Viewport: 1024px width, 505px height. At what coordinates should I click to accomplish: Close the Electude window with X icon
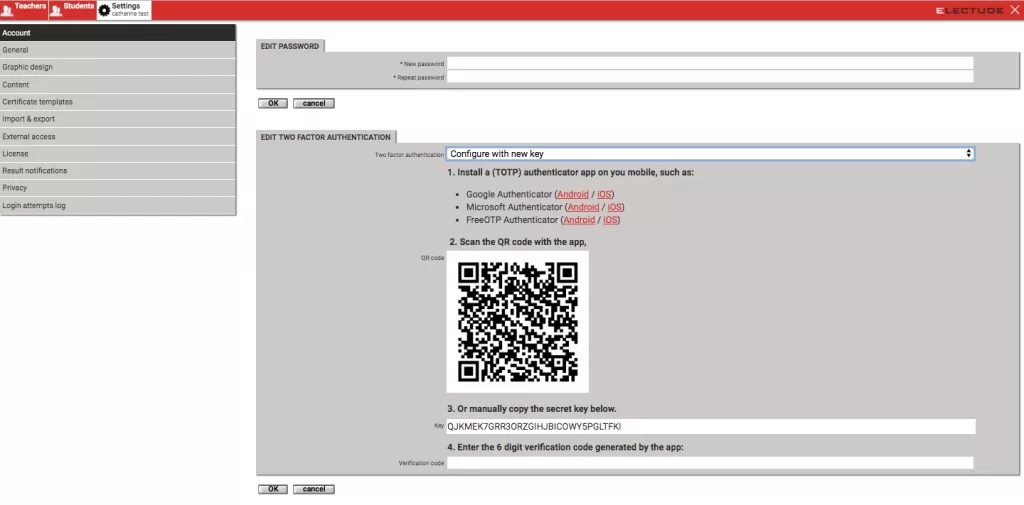click(1014, 10)
